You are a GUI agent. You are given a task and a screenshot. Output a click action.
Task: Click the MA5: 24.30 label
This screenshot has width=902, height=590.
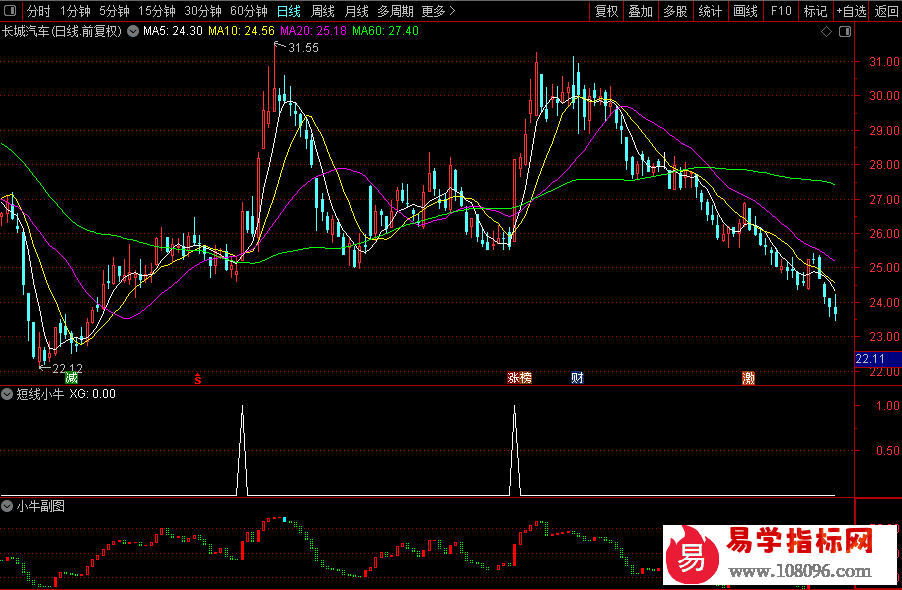(173, 31)
